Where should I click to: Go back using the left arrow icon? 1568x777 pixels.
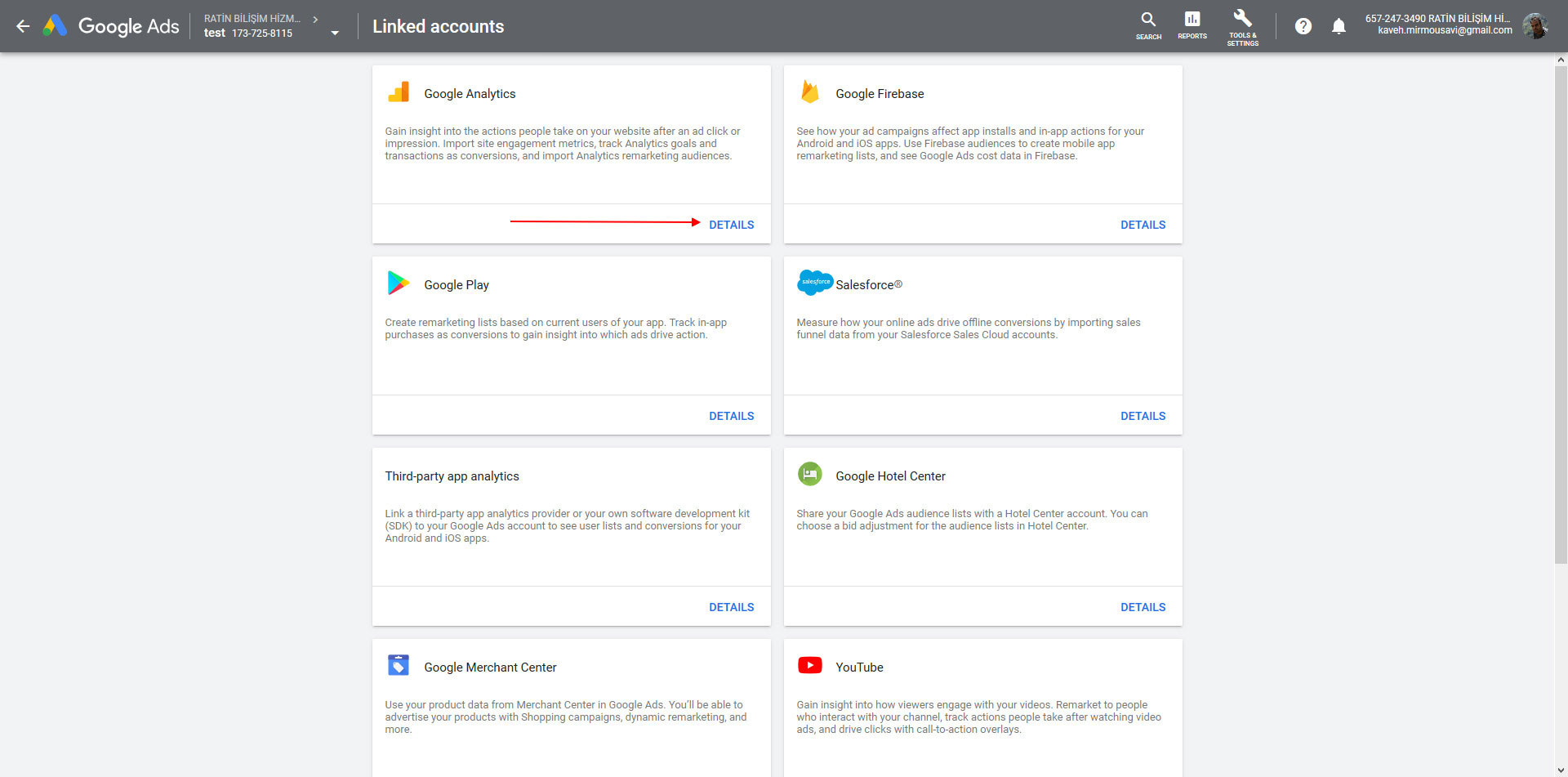23,26
